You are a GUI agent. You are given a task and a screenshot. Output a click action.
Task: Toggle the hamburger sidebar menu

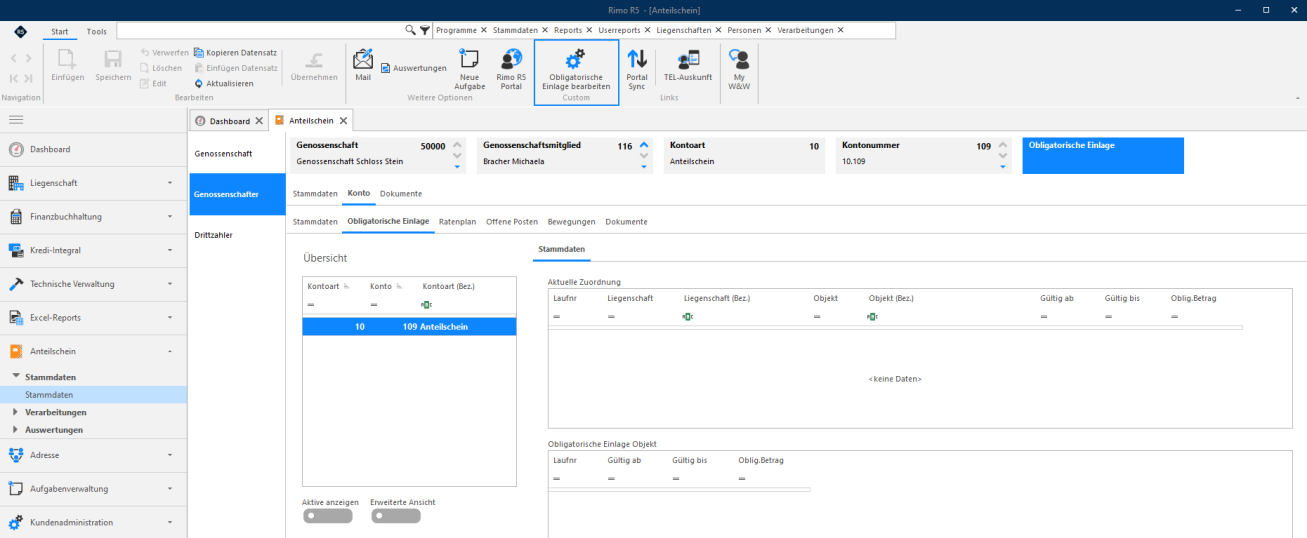point(16,120)
